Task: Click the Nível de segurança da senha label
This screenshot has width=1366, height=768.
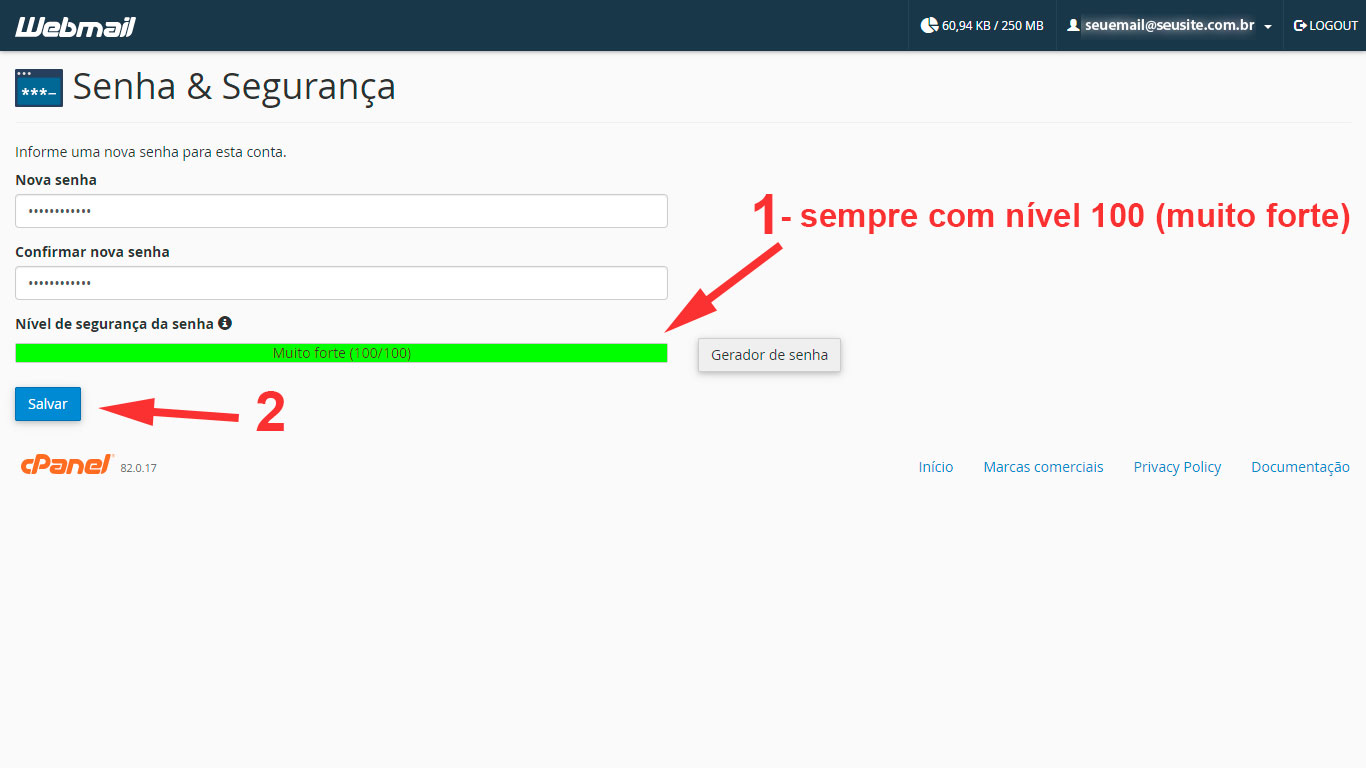Action: point(114,324)
